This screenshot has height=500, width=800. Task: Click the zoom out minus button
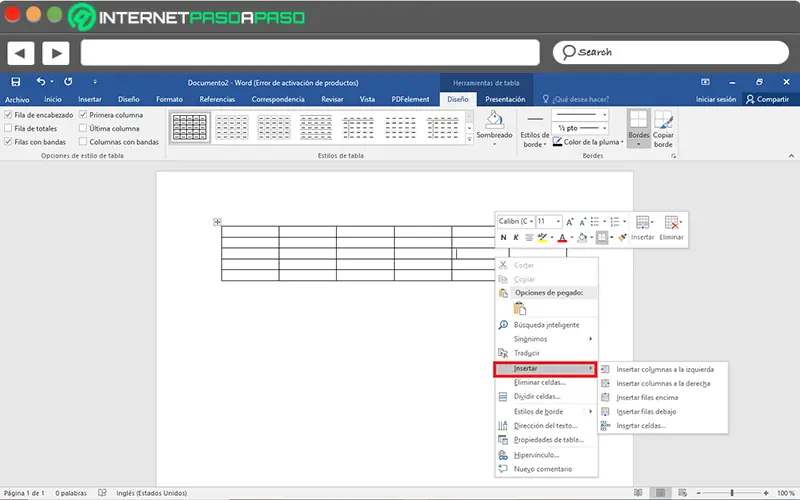[x=699, y=493]
